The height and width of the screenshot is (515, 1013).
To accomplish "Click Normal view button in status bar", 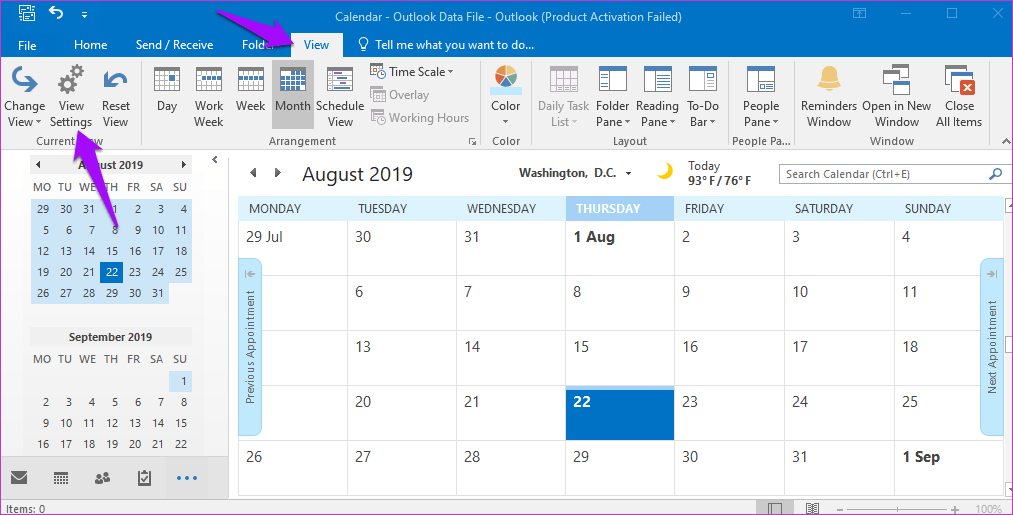I will click(x=775, y=509).
